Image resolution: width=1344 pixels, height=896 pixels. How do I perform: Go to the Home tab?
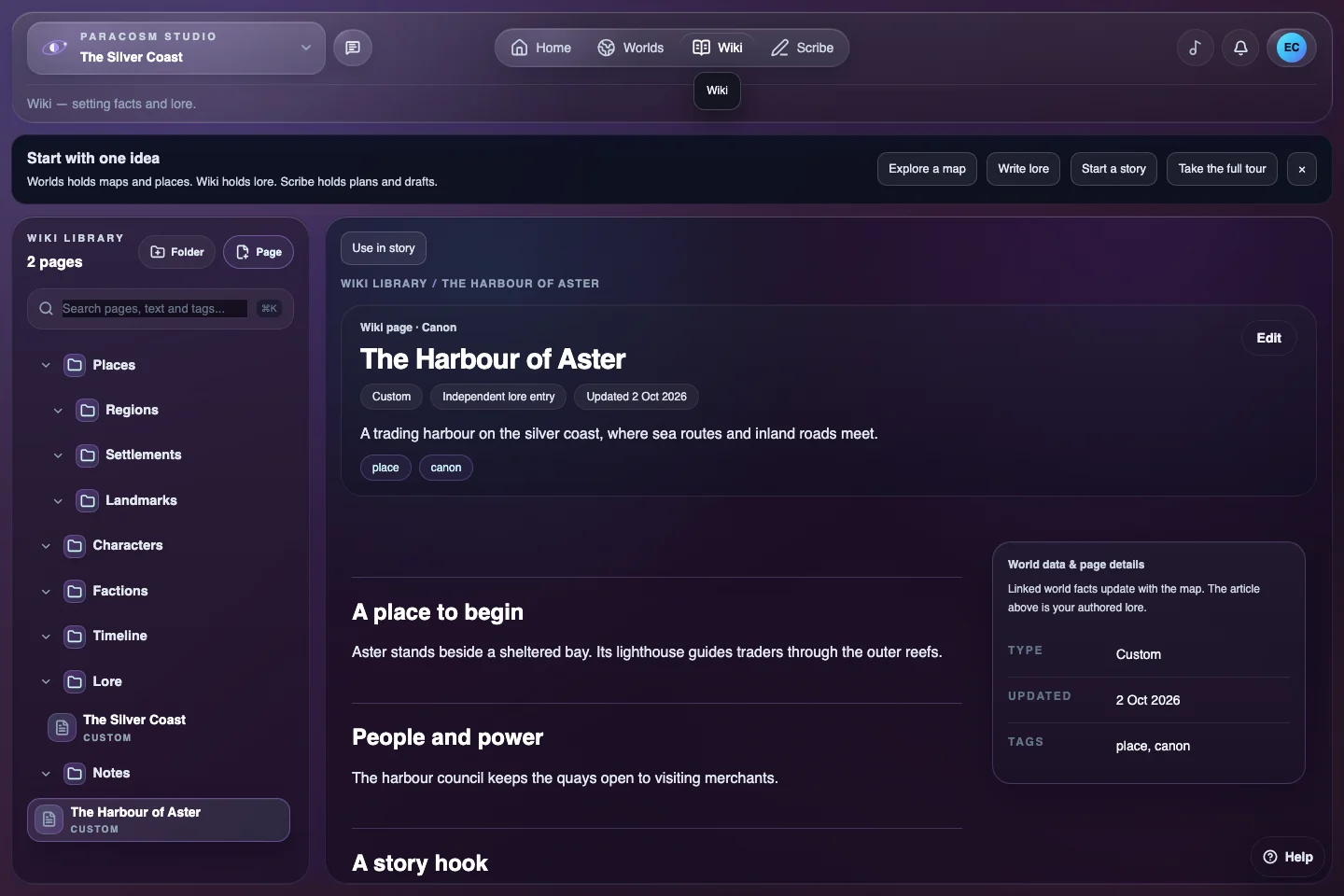(541, 48)
